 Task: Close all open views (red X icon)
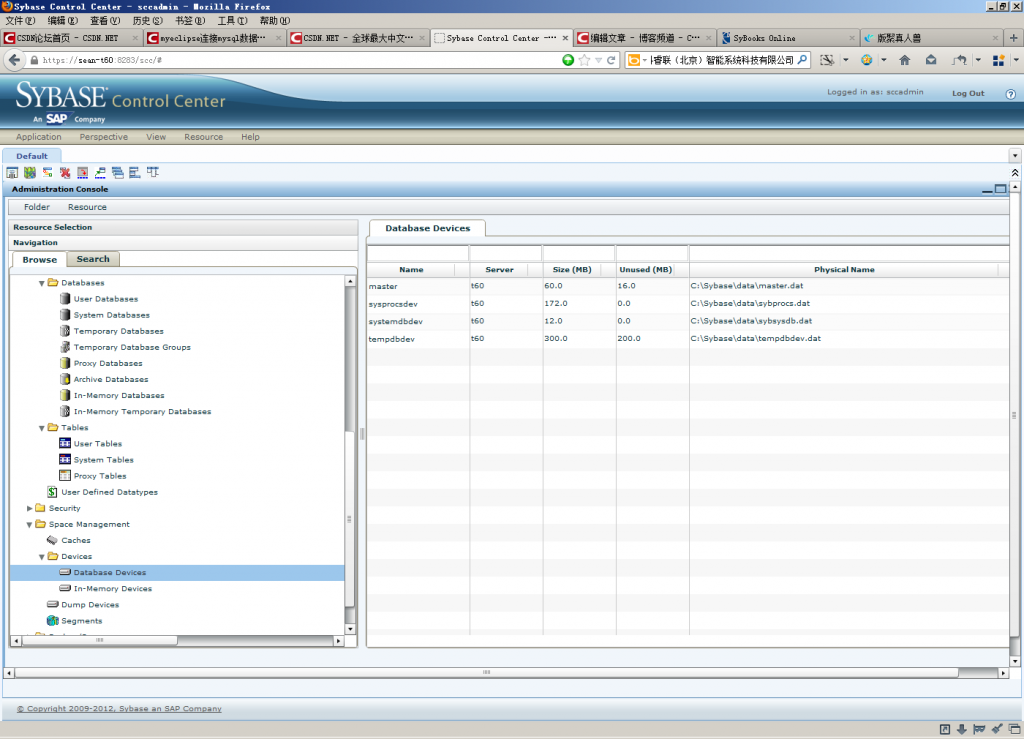[65, 172]
